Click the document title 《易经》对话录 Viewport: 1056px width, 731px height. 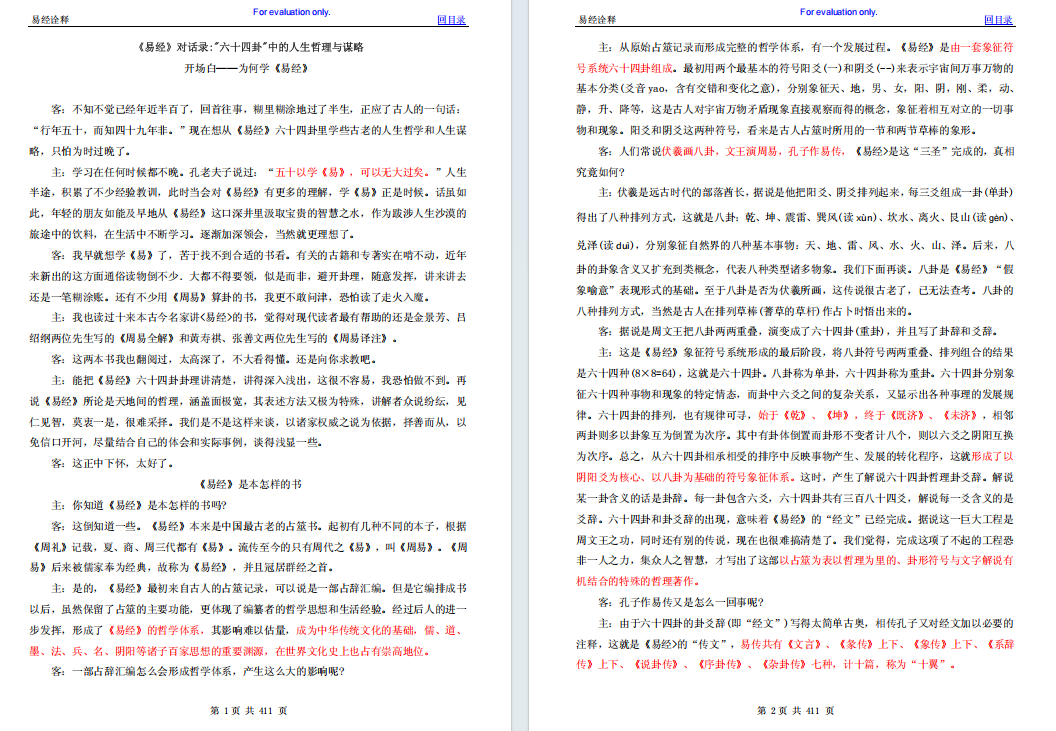click(250, 47)
